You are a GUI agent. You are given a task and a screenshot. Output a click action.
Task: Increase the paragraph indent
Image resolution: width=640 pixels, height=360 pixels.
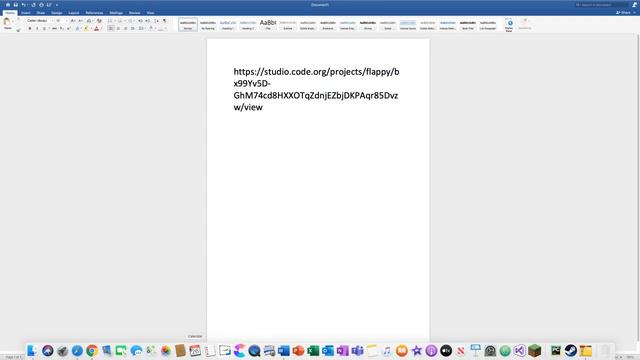click(148, 20)
